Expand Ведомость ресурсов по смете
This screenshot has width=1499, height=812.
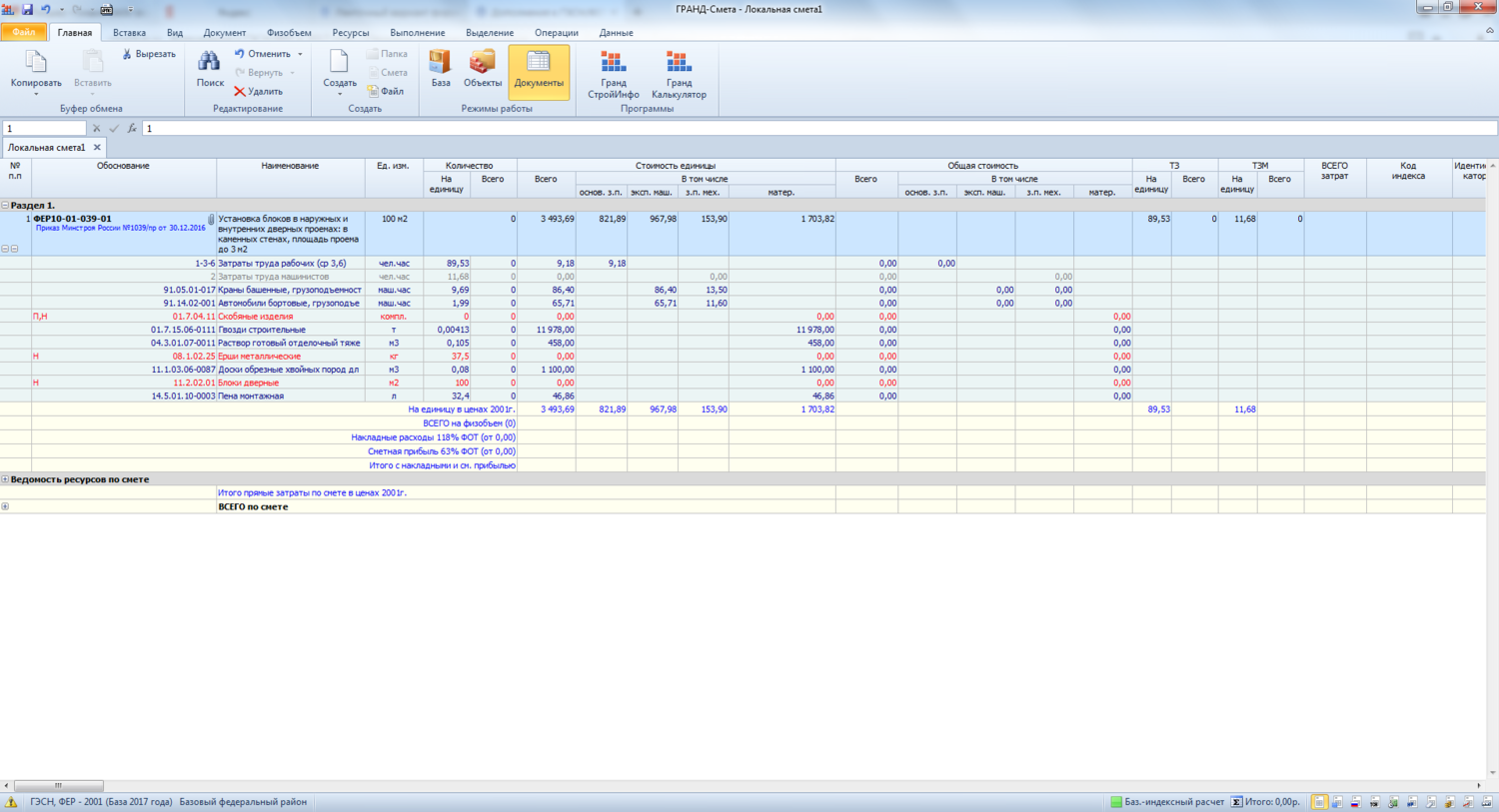5,479
